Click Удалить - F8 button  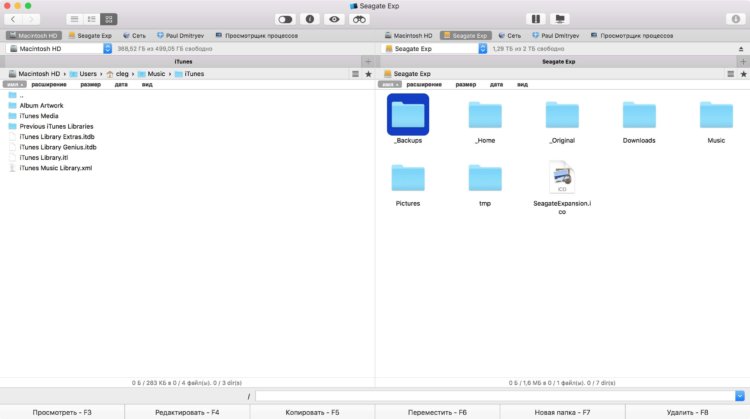coord(688,412)
